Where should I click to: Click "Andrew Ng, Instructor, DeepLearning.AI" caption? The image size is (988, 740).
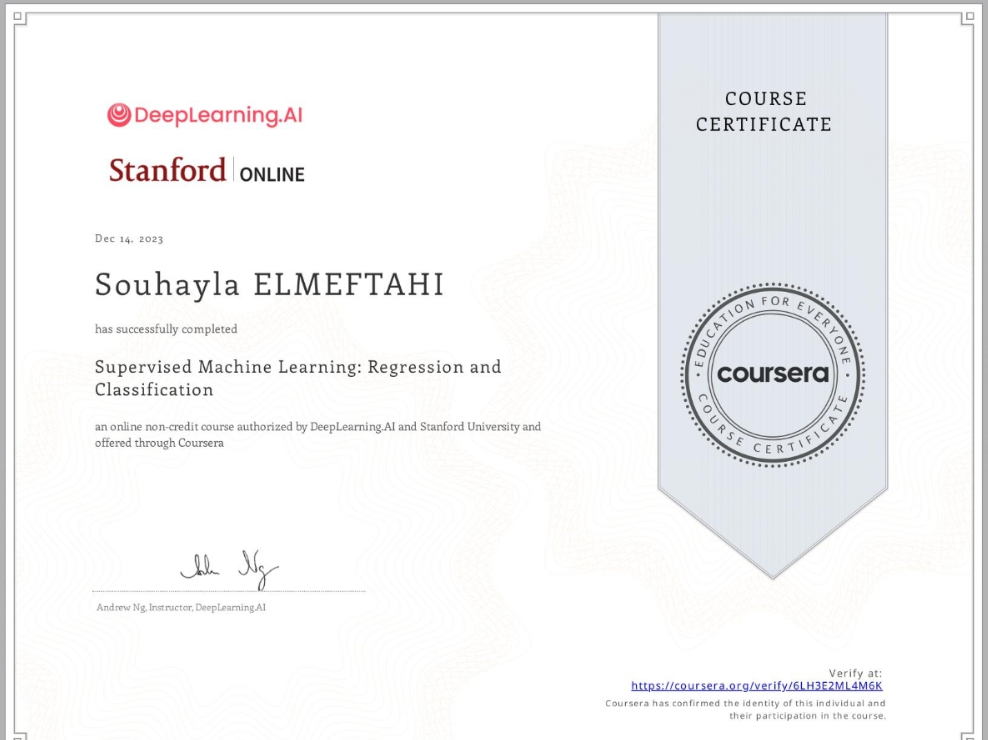[x=181, y=608]
